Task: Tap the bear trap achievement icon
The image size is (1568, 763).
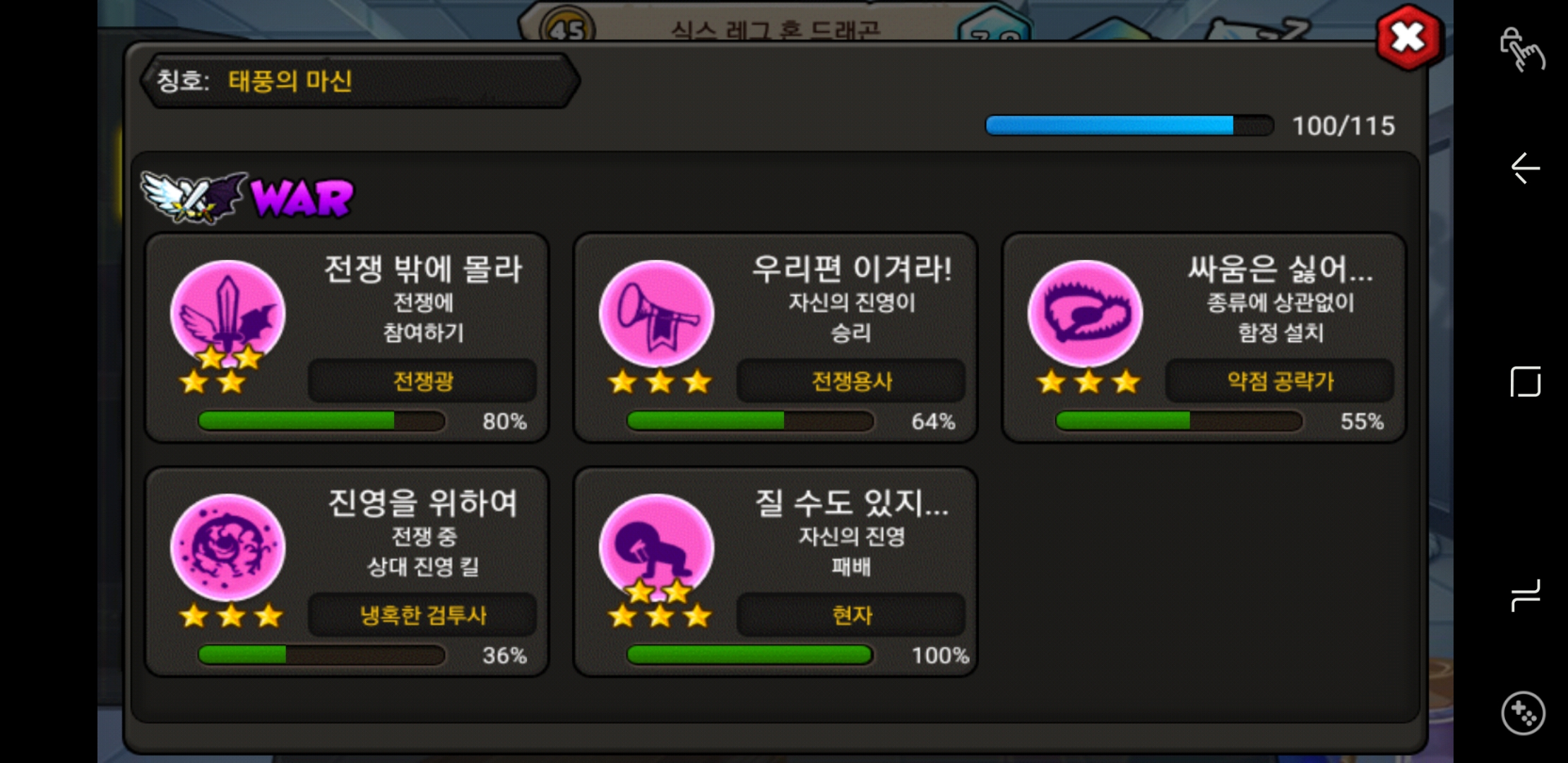Action: tap(1086, 313)
